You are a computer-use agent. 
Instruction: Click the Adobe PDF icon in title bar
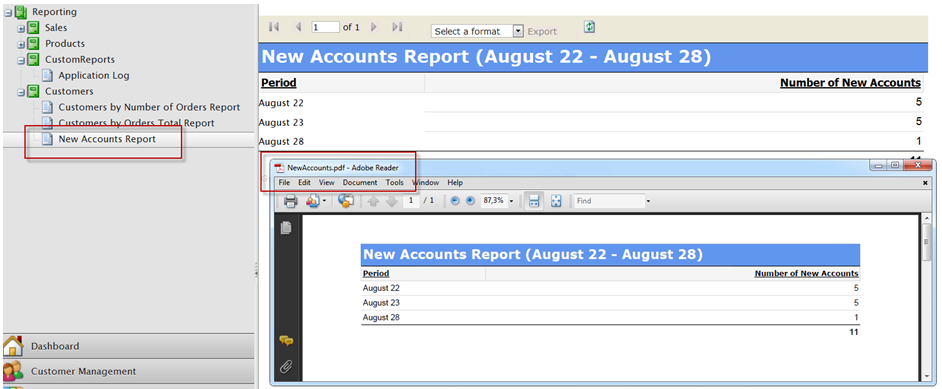pos(279,168)
